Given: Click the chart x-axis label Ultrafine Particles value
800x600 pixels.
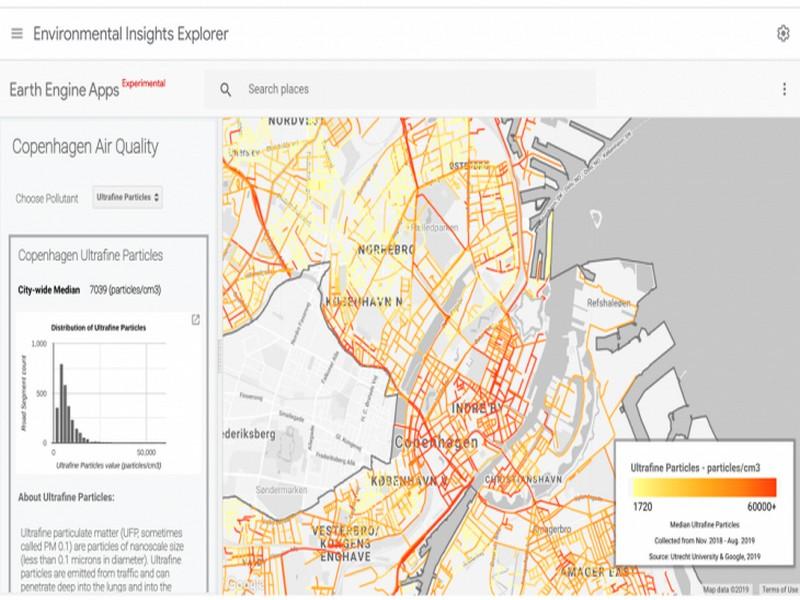Looking at the screenshot, I should point(109,465).
